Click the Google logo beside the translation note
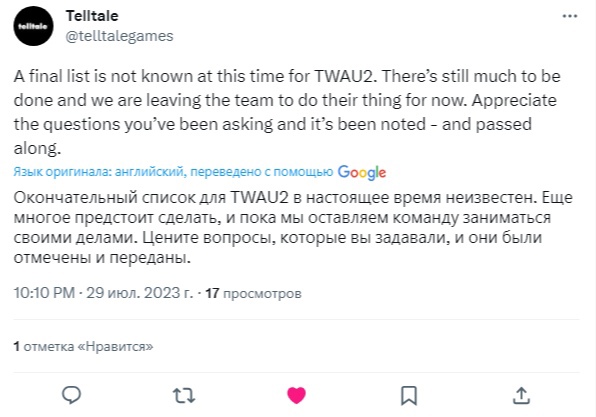 [x=362, y=173]
